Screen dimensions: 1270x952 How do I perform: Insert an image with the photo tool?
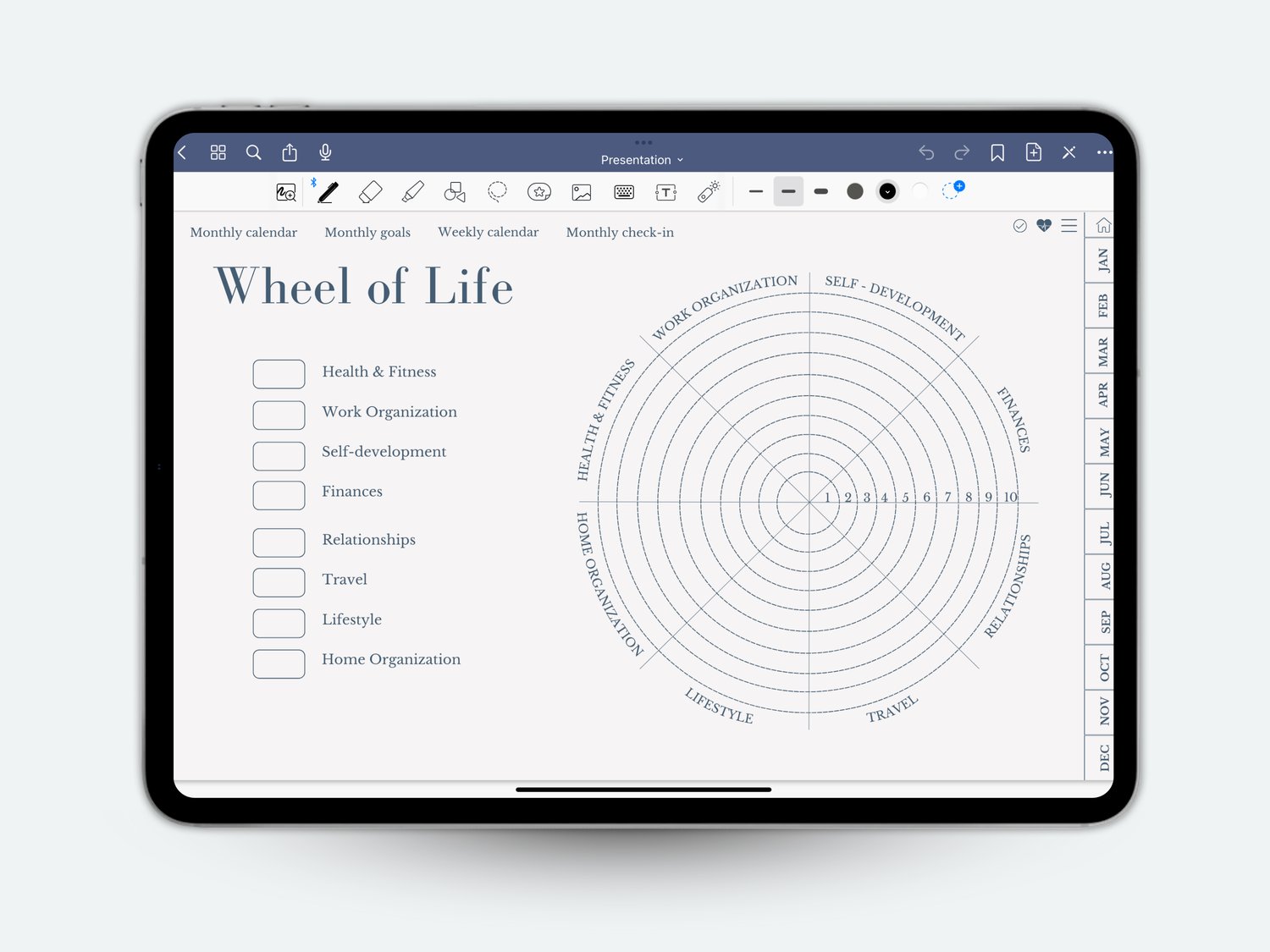click(582, 192)
